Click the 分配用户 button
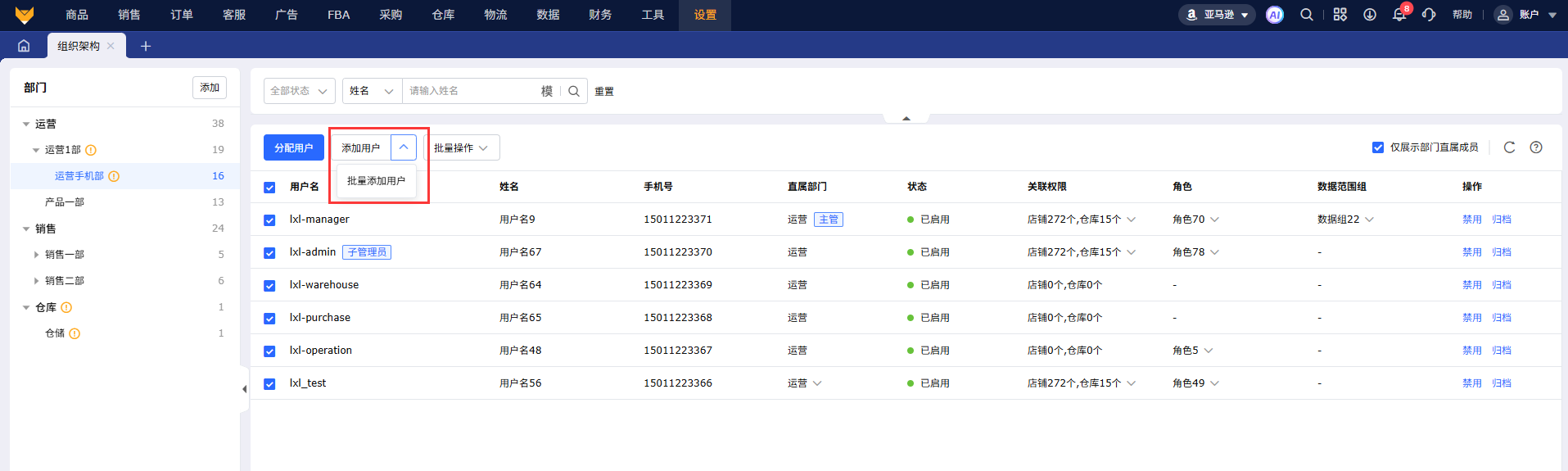1568x471 pixels. (293, 148)
